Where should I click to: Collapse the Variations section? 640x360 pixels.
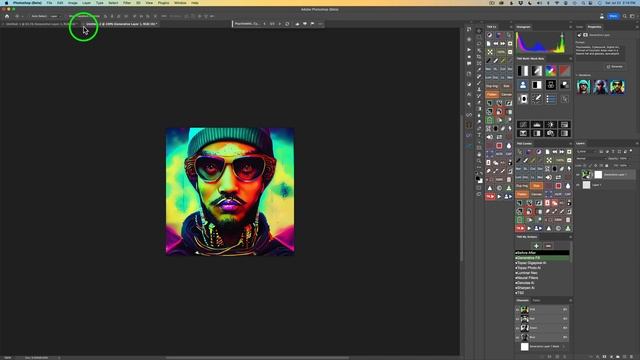click(x=577, y=75)
